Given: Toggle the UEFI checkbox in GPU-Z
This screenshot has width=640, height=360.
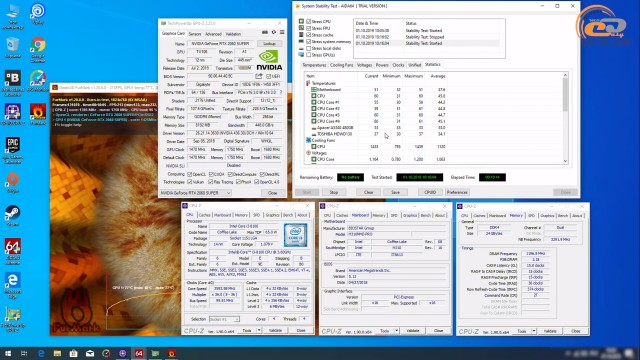Looking at the screenshot, I should (268, 76).
